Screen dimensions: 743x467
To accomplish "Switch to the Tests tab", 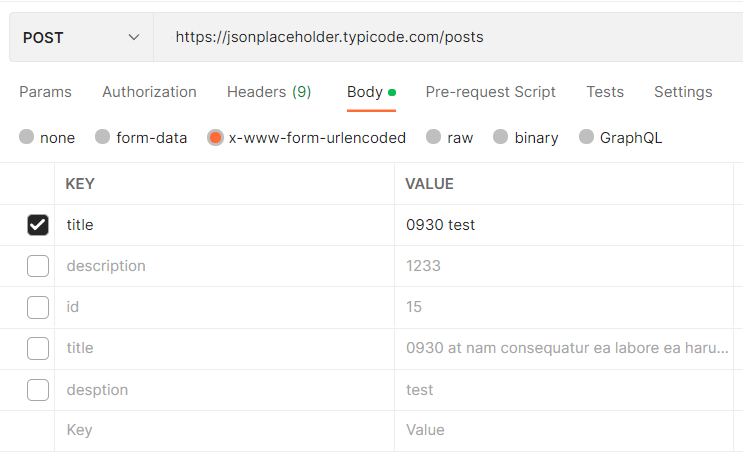I will (x=605, y=92).
